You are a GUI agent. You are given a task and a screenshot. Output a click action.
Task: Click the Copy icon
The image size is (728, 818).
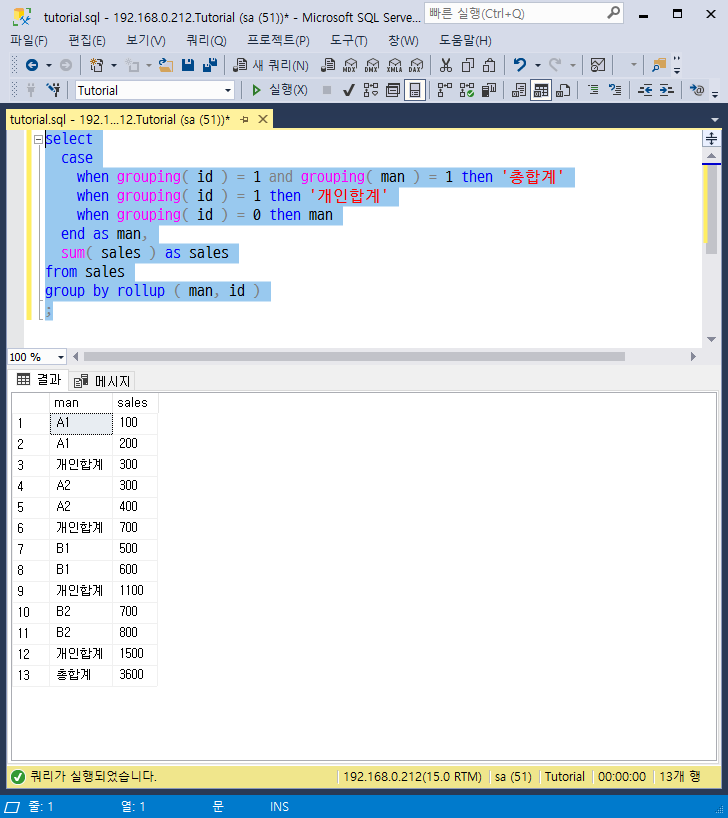468,65
